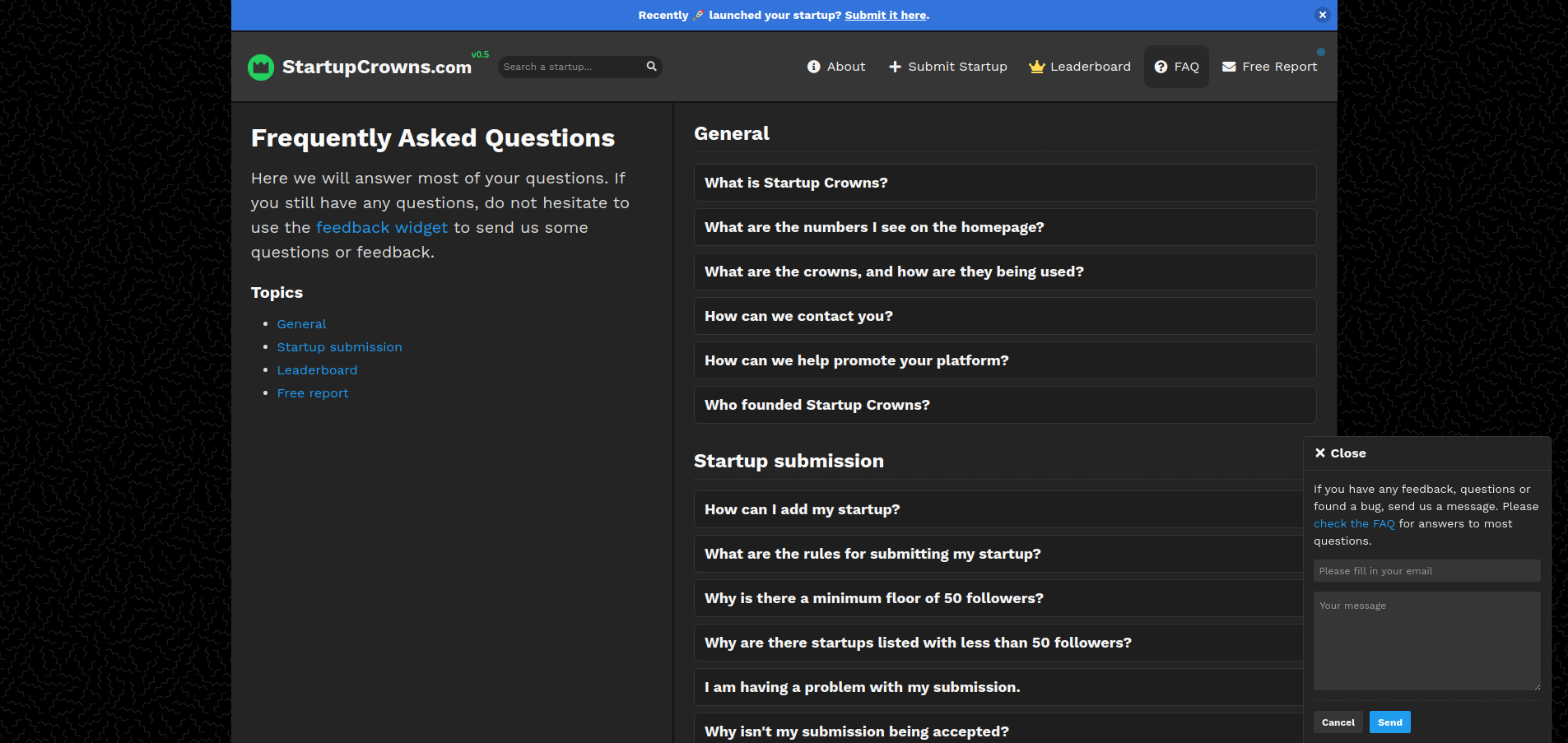Expand How can we contact you
The height and width of the screenshot is (743, 1568).
click(1005, 316)
